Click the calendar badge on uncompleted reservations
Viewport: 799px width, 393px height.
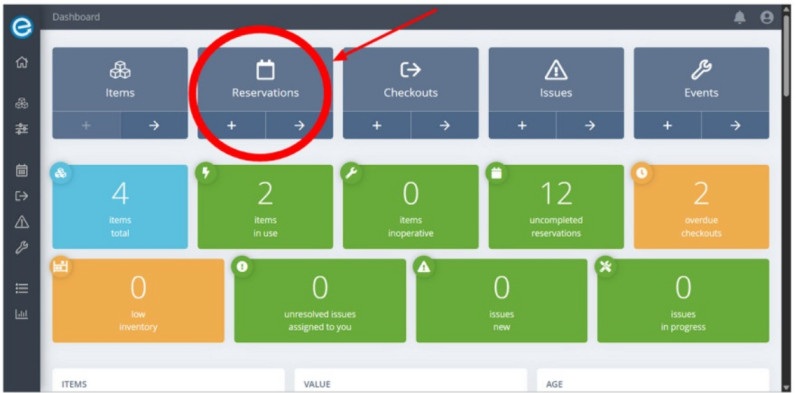497,173
